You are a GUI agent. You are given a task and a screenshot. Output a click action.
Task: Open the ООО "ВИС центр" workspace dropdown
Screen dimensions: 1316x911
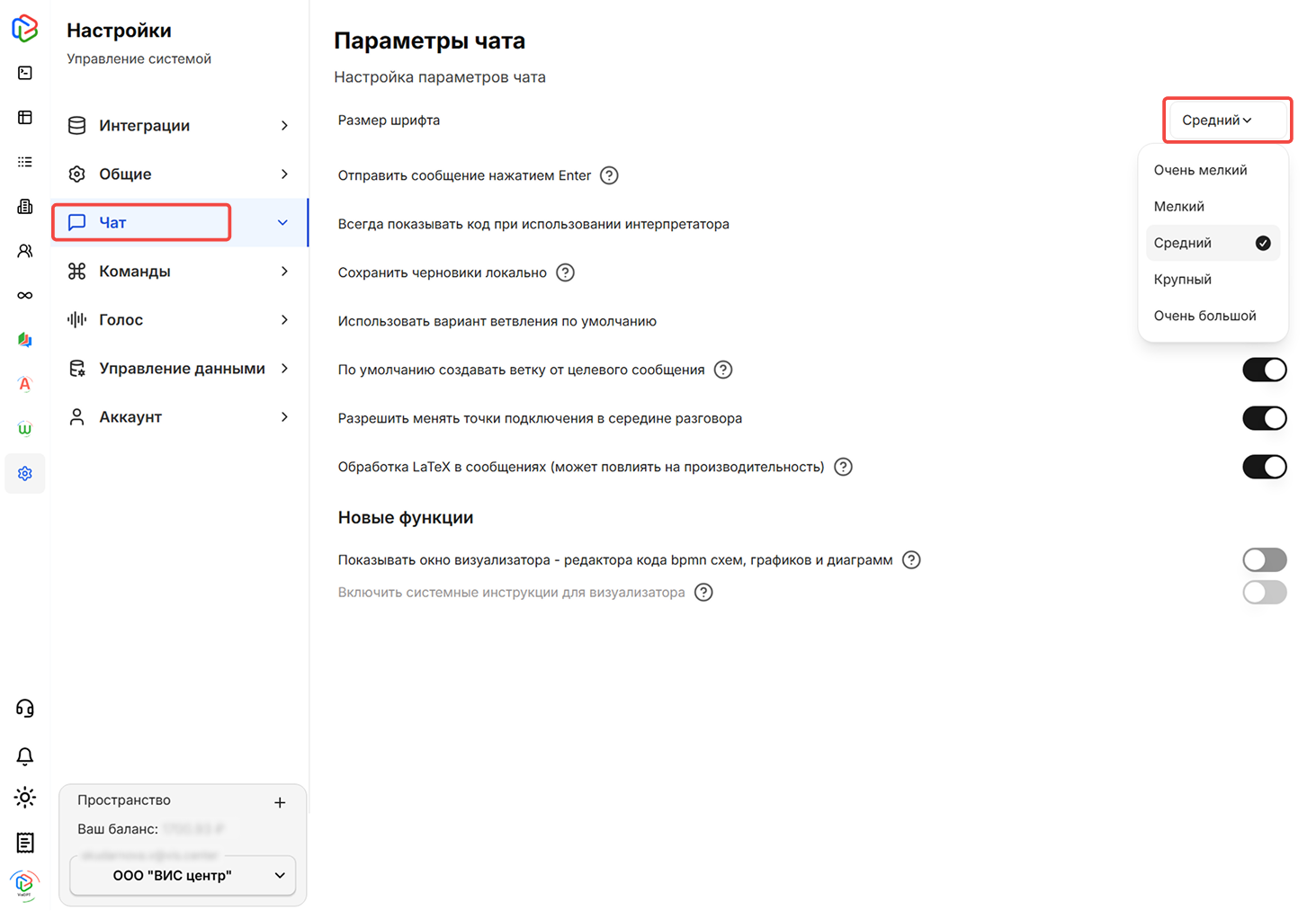point(183,876)
